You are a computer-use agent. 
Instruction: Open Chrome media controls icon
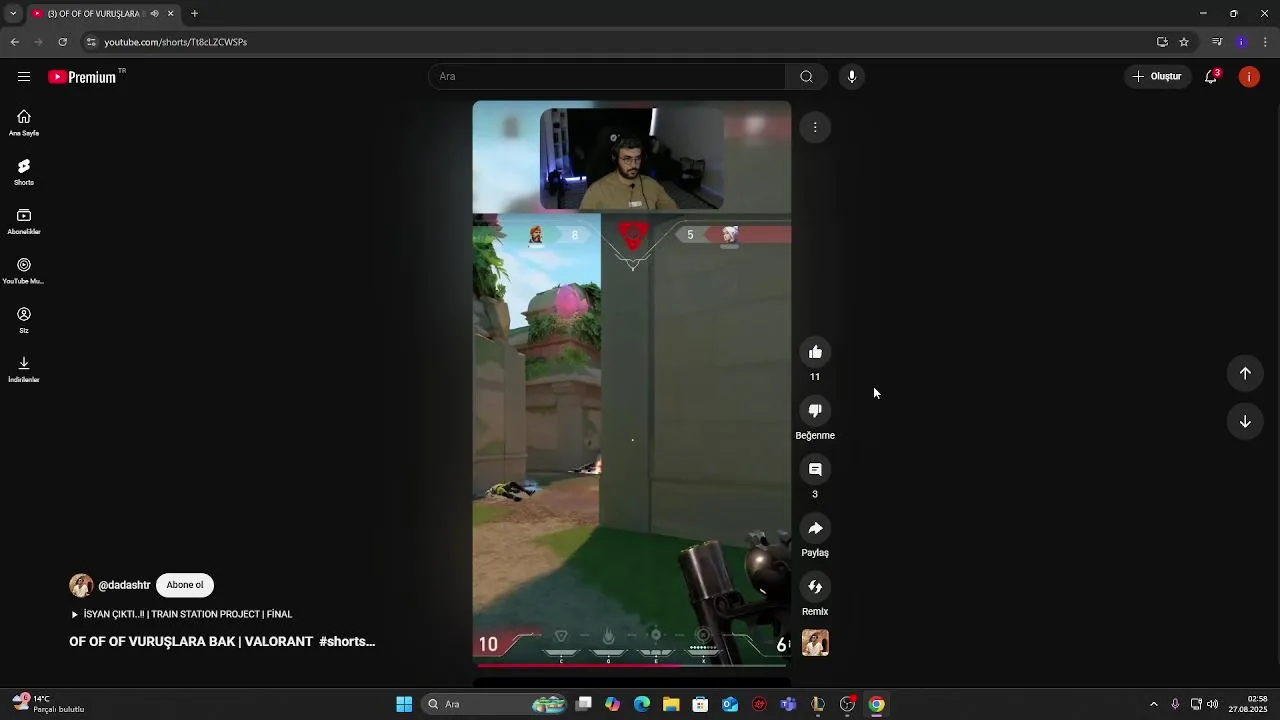1217,42
